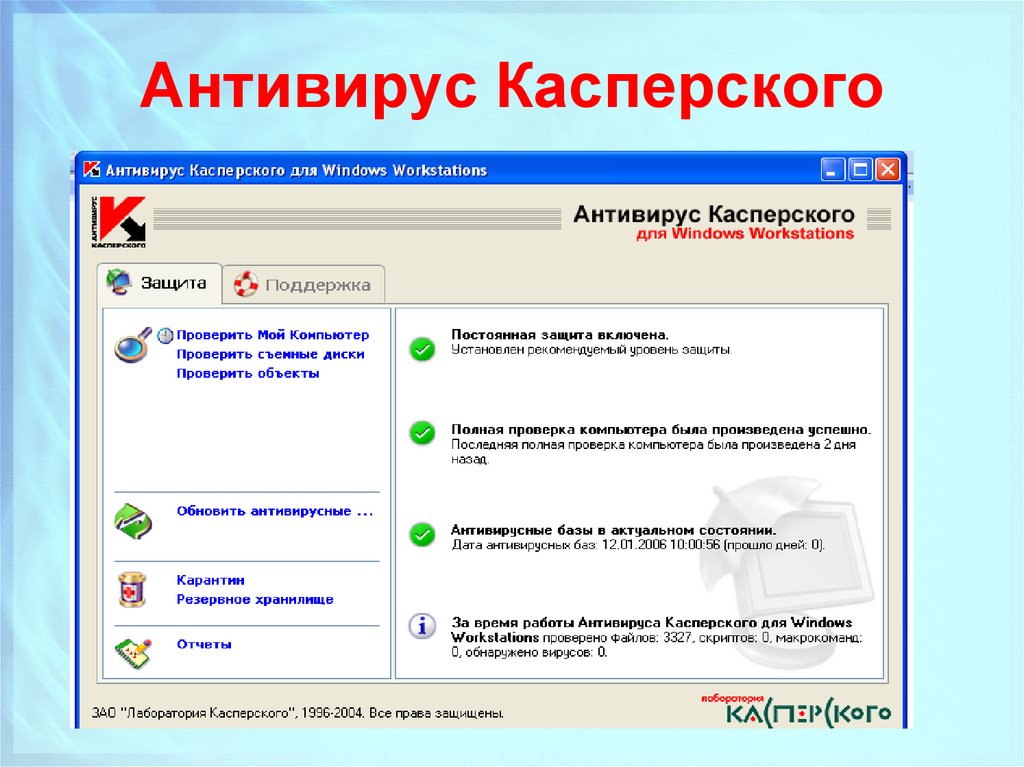Switch to the Защита tab

(x=159, y=283)
